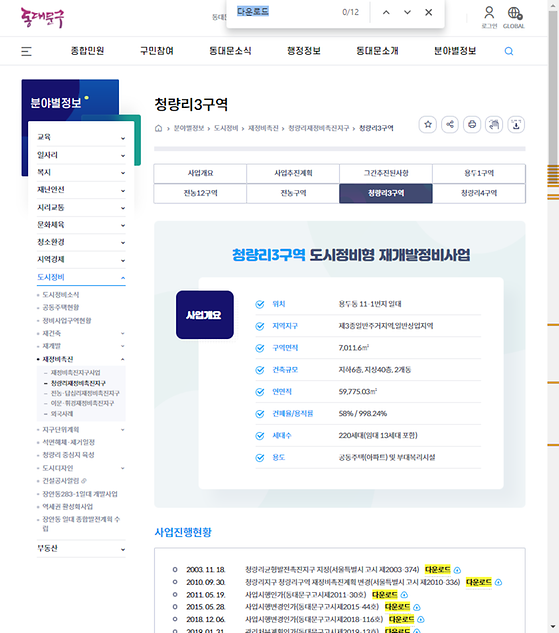Click the star favorite icon
This screenshot has width=559, height=633.
pos(428,124)
